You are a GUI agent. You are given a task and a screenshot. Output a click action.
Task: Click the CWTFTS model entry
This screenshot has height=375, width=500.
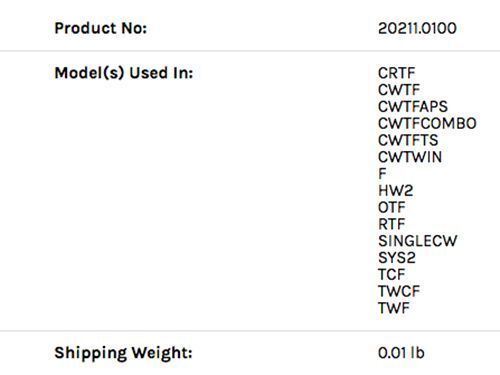tap(408, 140)
